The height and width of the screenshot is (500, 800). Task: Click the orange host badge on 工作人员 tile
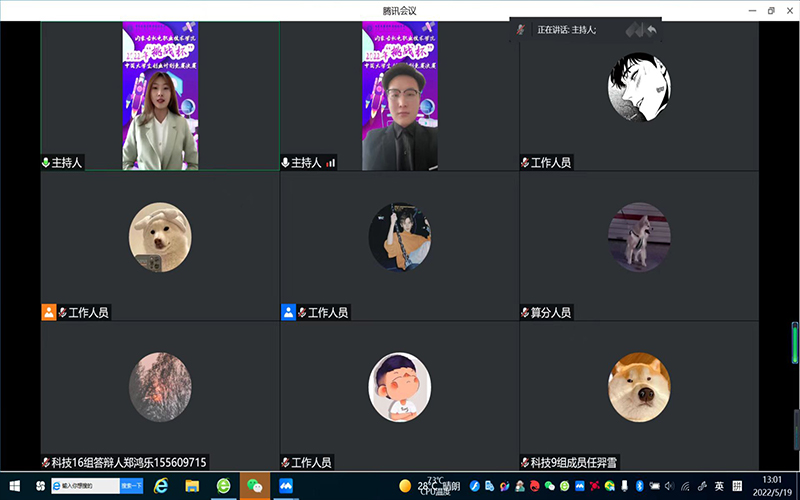pyautogui.click(x=48, y=312)
